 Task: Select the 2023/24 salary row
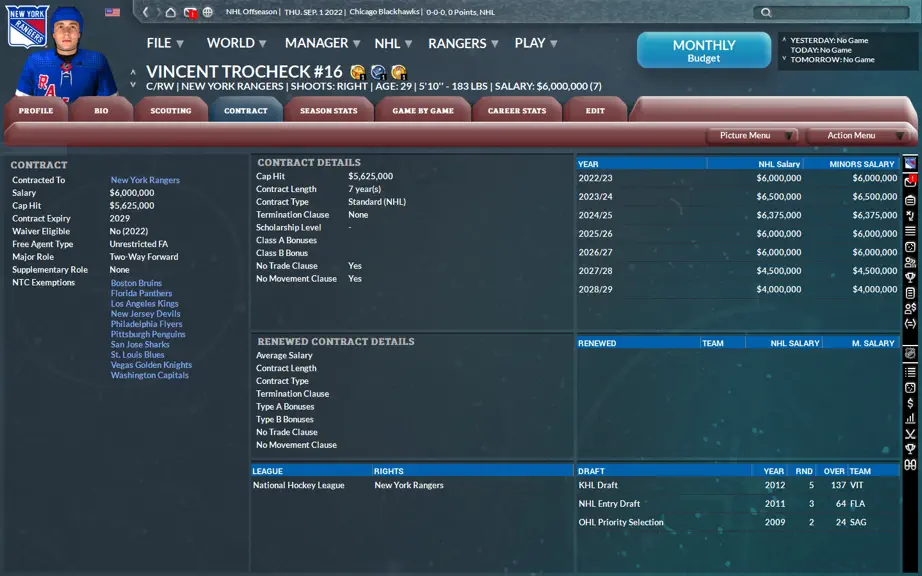click(737, 196)
